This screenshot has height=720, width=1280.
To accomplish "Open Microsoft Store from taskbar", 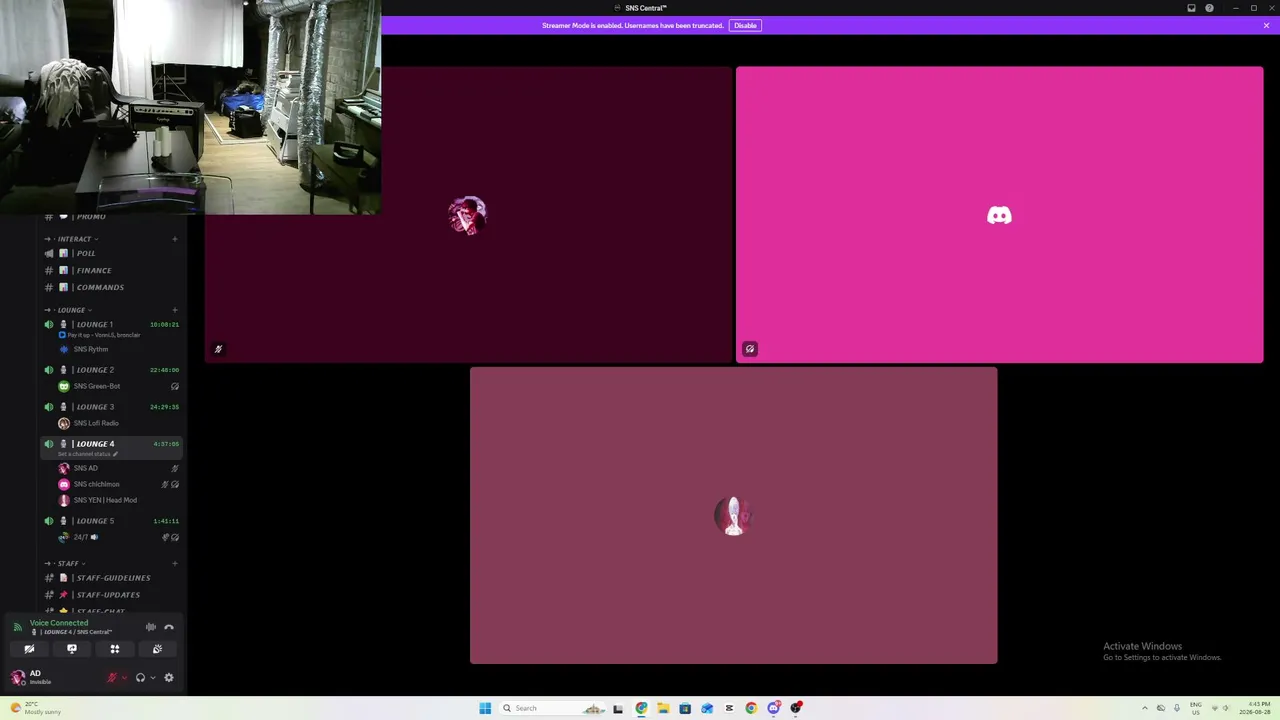I will pyautogui.click(x=685, y=708).
